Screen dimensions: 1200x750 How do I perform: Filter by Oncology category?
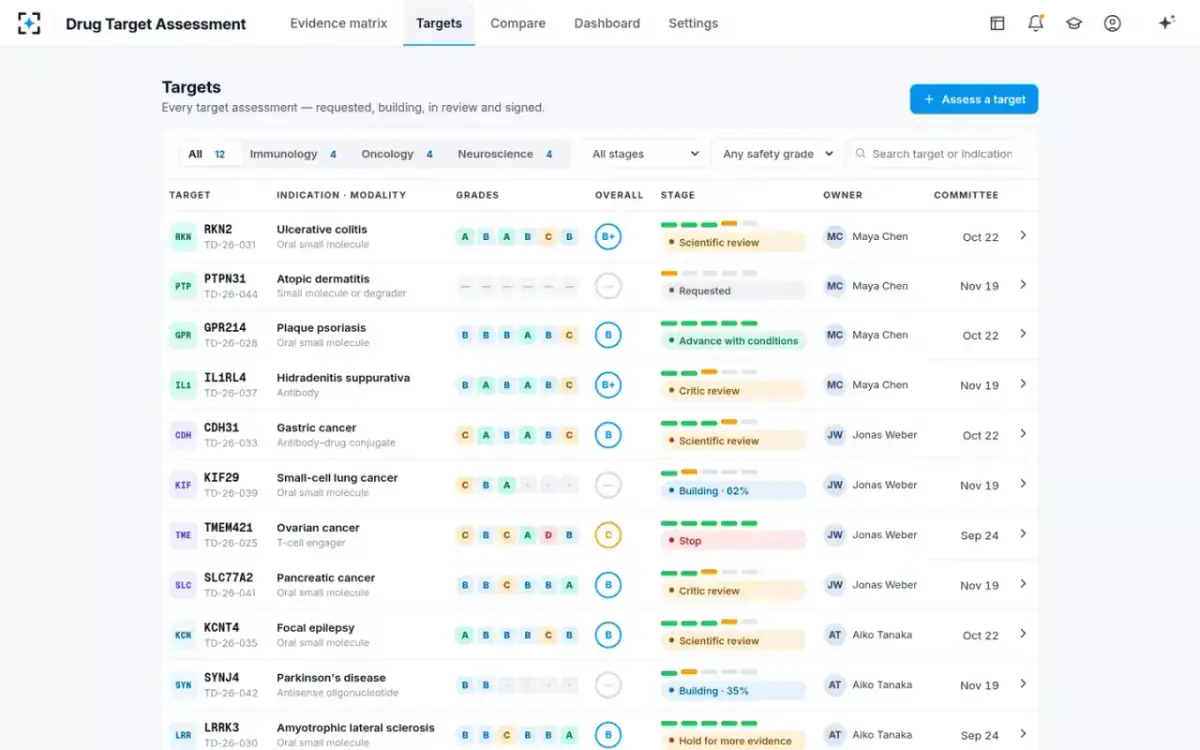[x=397, y=154]
